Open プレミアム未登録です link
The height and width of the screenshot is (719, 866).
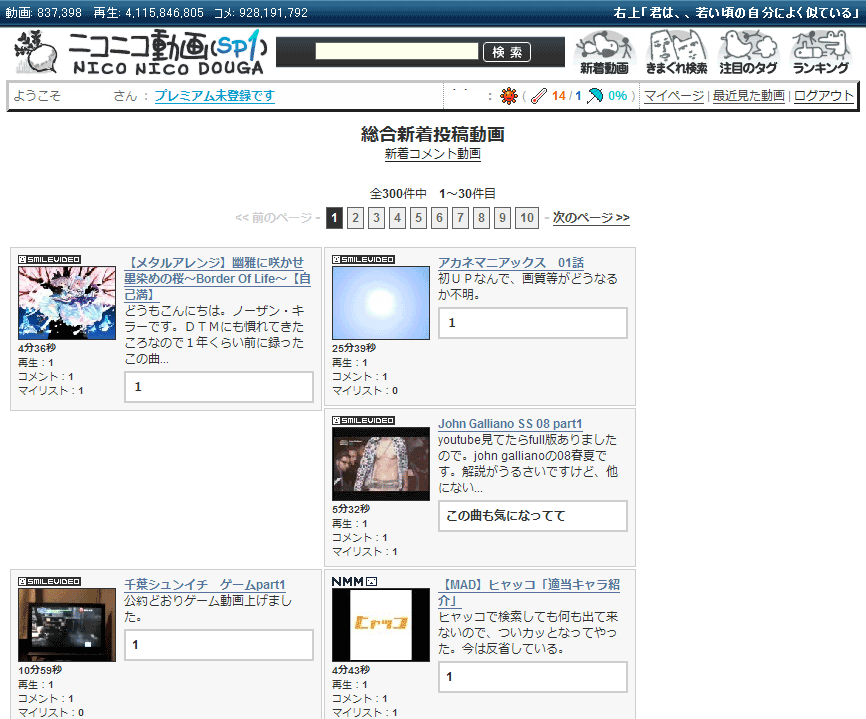(x=214, y=96)
